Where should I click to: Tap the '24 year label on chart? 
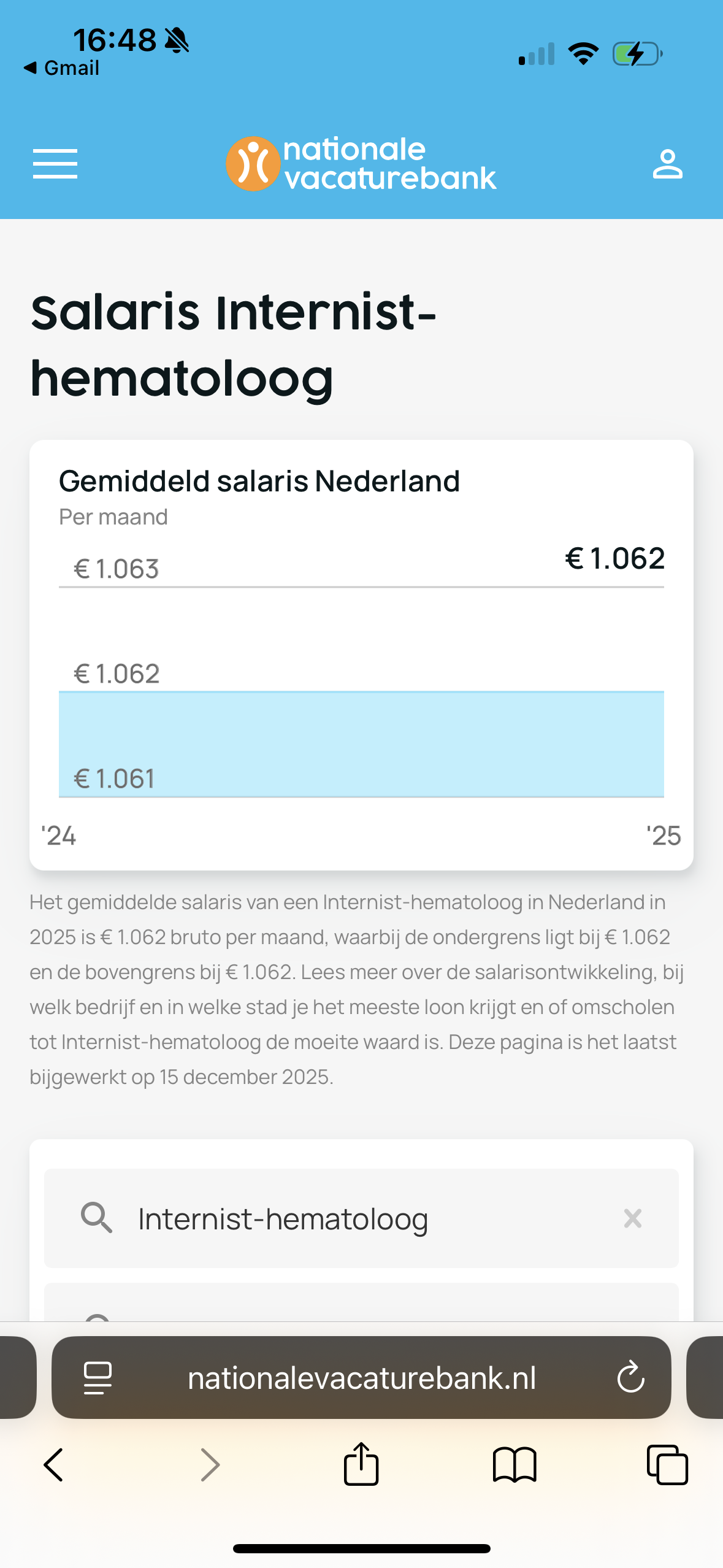(59, 836)
